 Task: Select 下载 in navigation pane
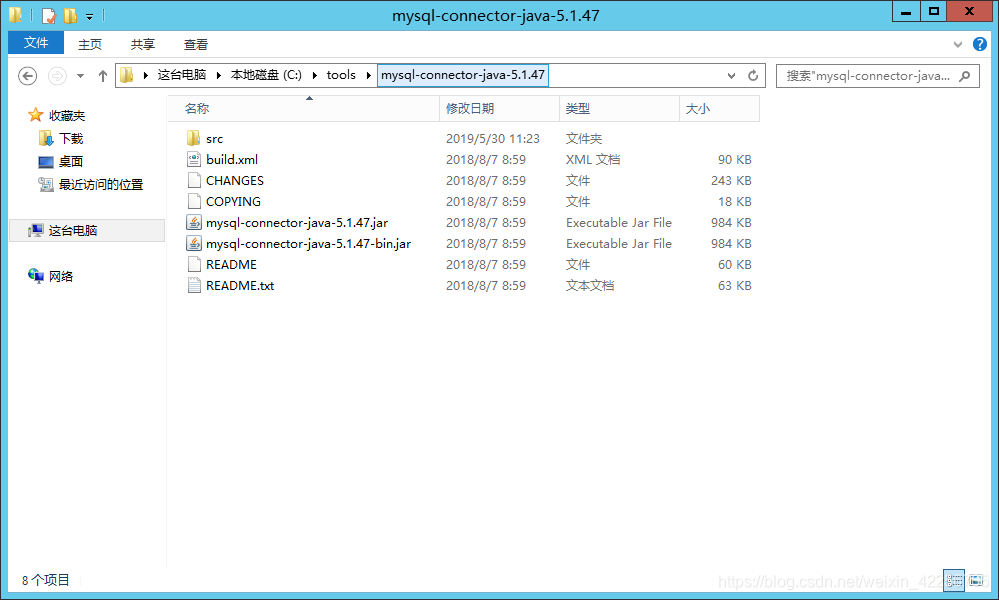[71, 138]
